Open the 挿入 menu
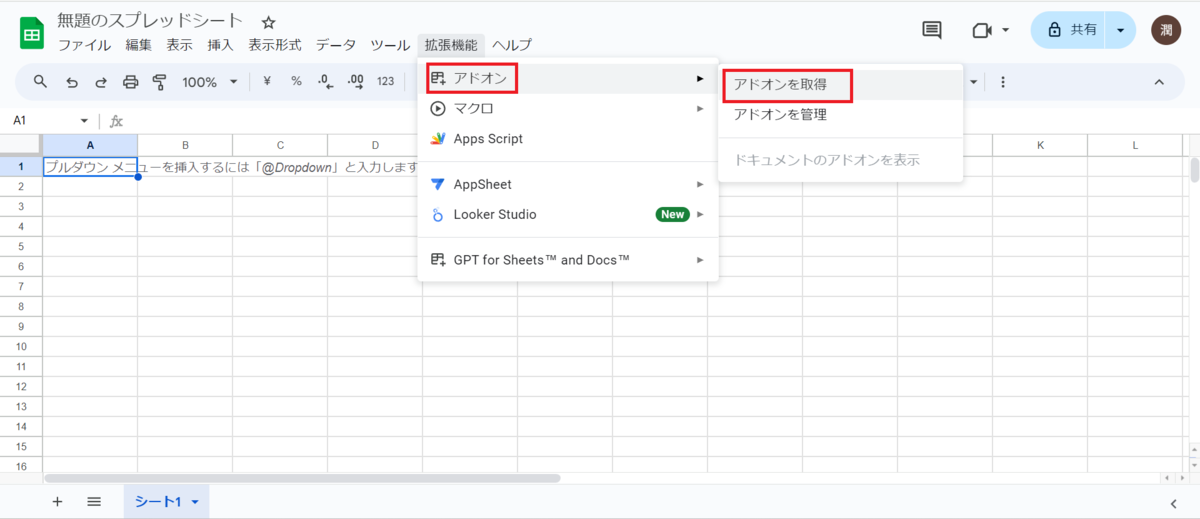This screenshot has height=519, width=1200. [220, 45]
